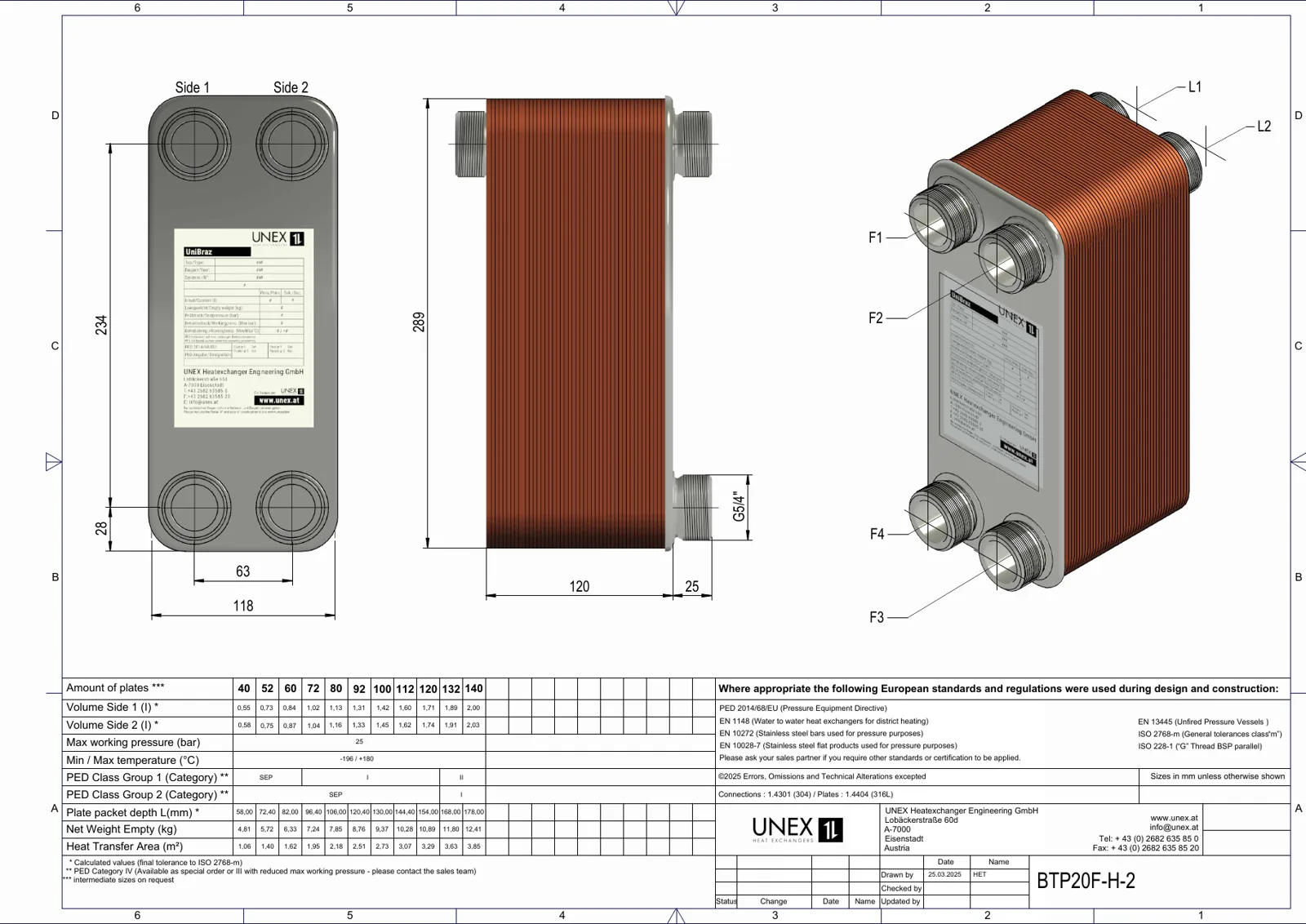The height and width of the screenshot is (924, 1306).
Task: Click the 'Heat Transfer Area (m²)' row label
Action: 125,846
